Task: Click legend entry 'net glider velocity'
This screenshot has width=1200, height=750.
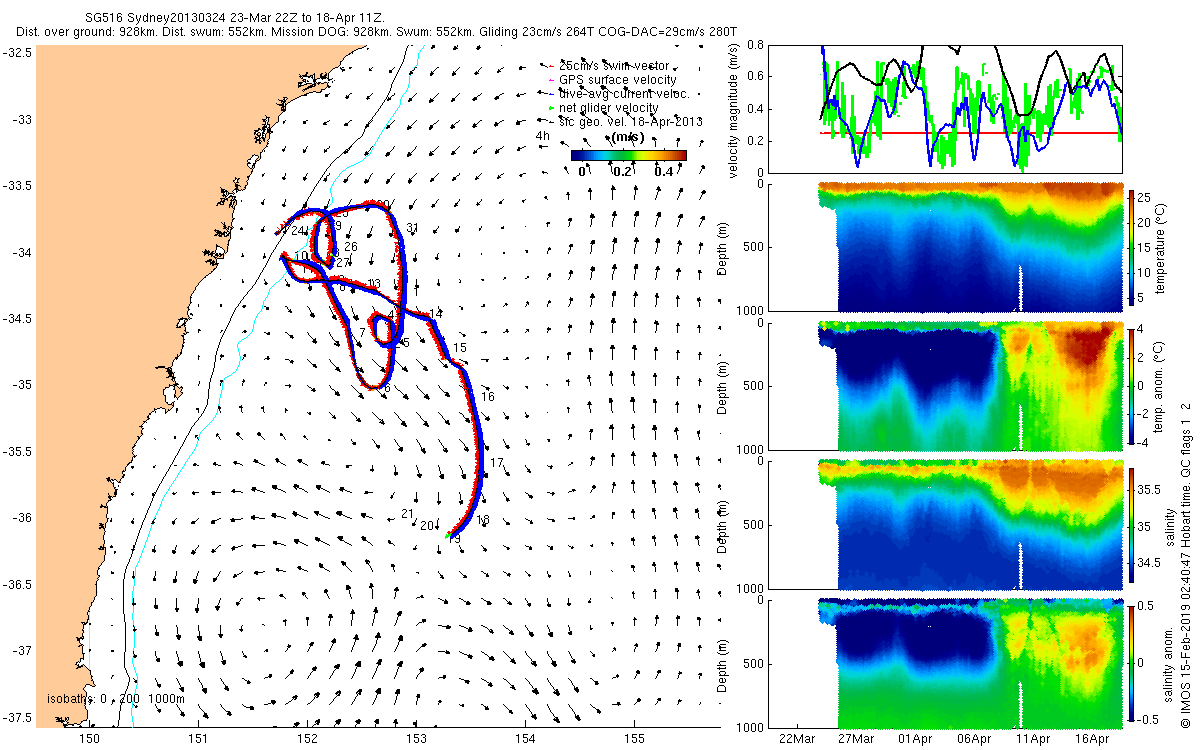Action: coord(622,108)
